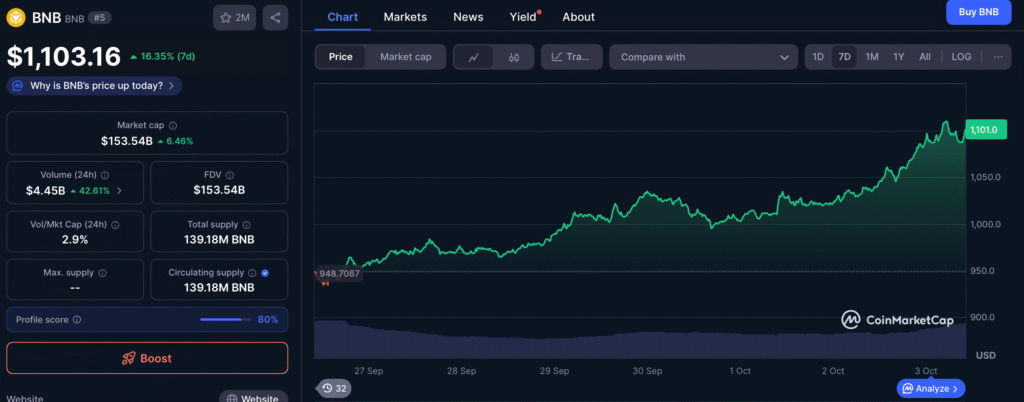Click the history events badge showing 32
Image resolution: width=1024 pixels, height=402 pixels.
pyautogui.click(x=334, y=389)
